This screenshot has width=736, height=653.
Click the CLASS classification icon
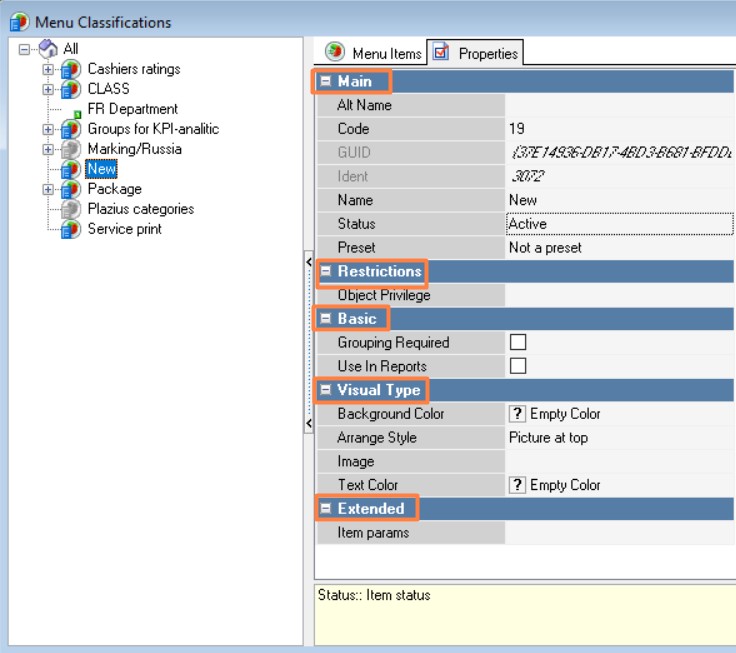click(70, 89)
